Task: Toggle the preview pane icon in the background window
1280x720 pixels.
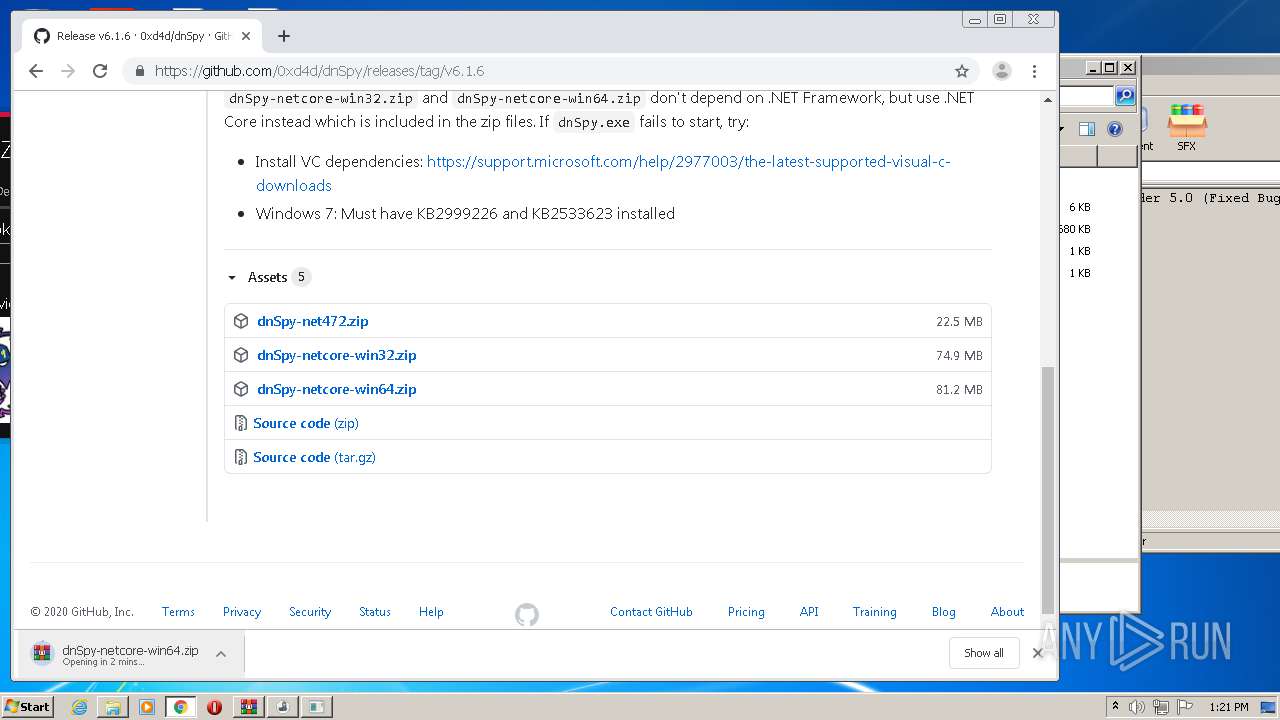Action: [x=1087, y=129]
